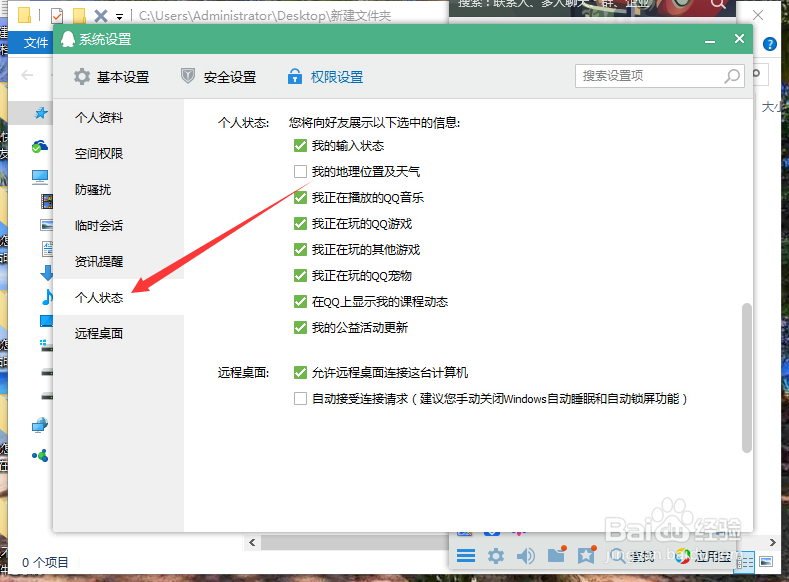The image size is (789, 582).
Task: Open the 文件 menu in Explorer
Action: tap(35, 43)
